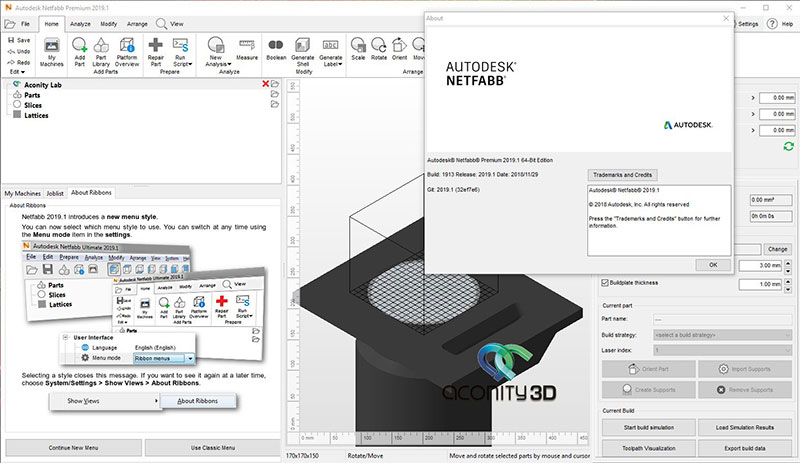800x463 pixels.
Task: Click the Generate Shell icon
Action: click(303, 45)
